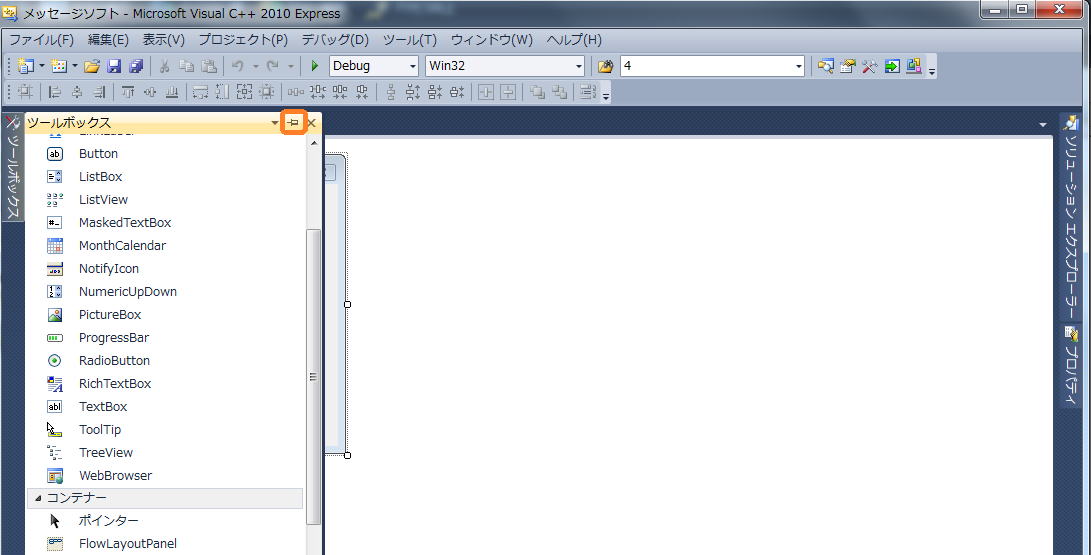1091x555 pixels.
Task: Click the Make Same Height icon
Action: point(223,92)
